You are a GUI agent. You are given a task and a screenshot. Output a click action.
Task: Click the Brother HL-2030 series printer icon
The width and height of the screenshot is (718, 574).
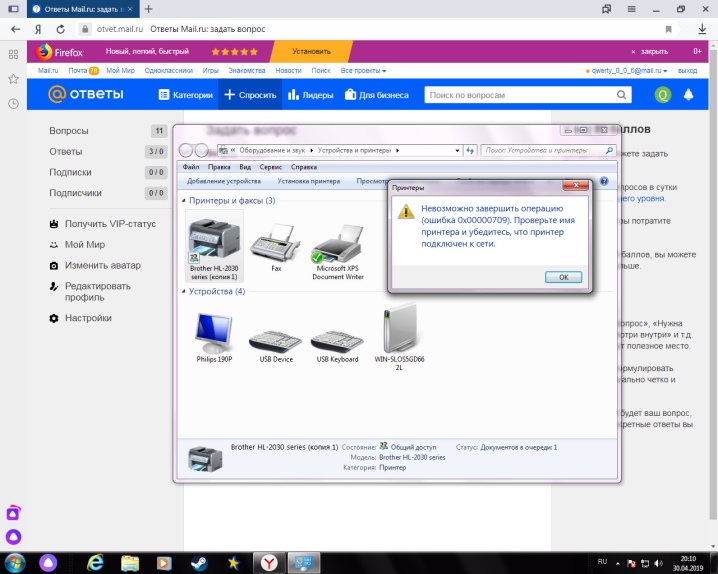pos(214,240)
